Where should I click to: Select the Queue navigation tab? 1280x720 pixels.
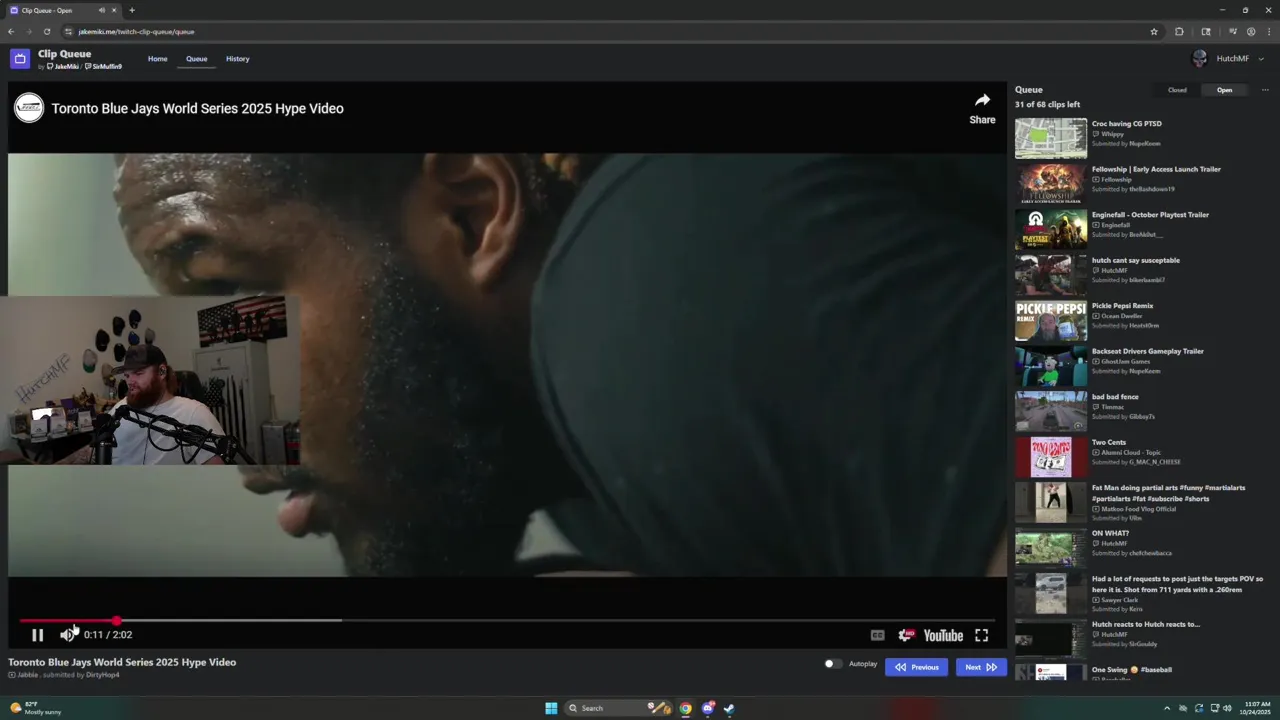coord(197,59)
